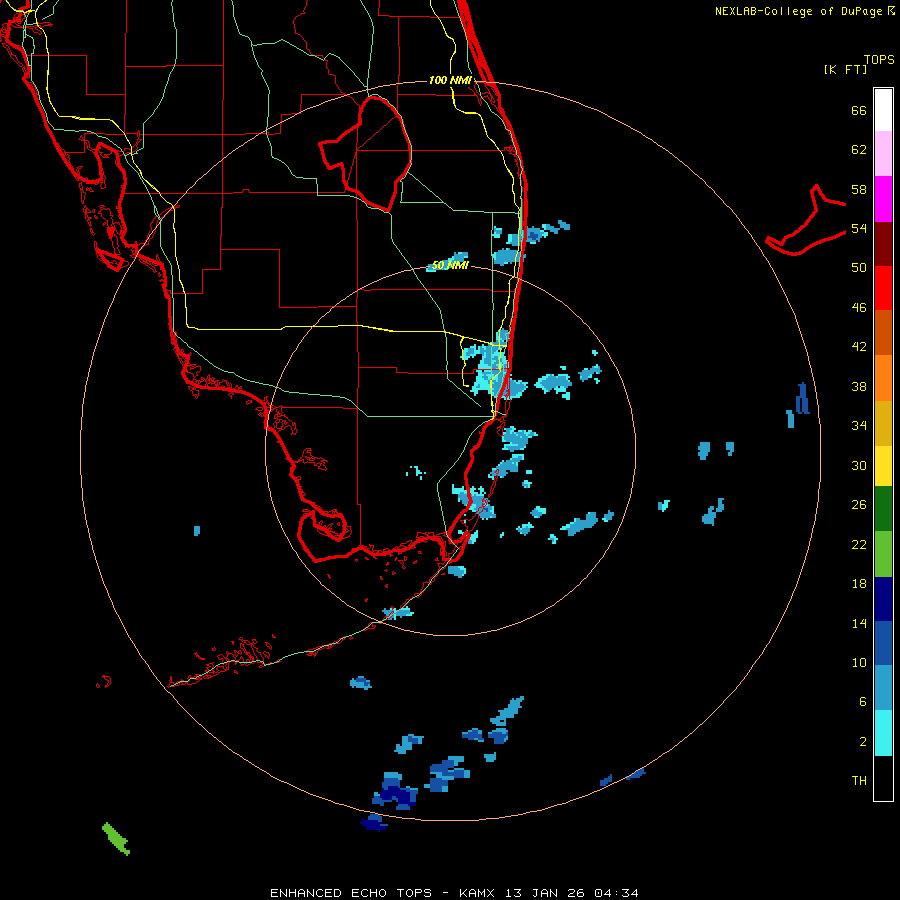Choose the bright red legend swatch
The height and width of the screenshot is (900, 900).
click(x=883, y=288)
